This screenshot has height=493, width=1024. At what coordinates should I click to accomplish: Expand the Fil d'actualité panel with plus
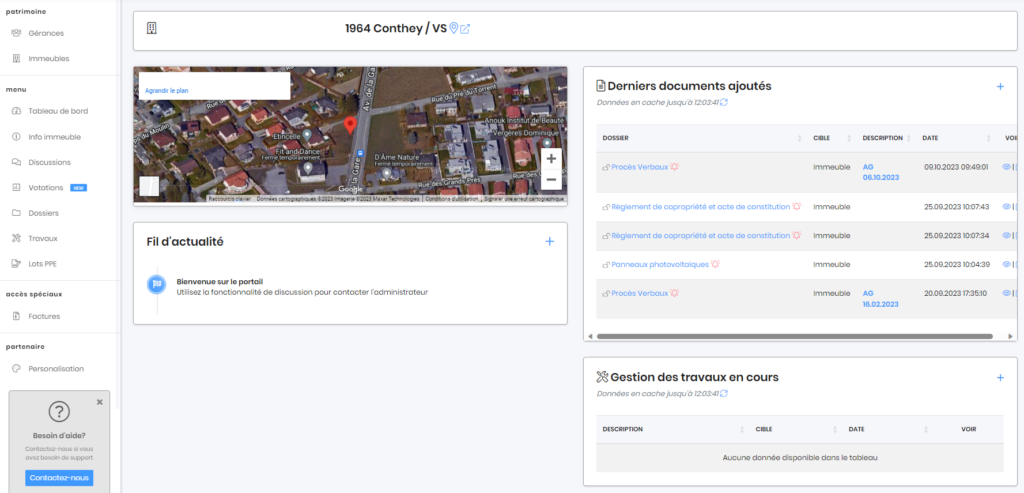[549, 241]
